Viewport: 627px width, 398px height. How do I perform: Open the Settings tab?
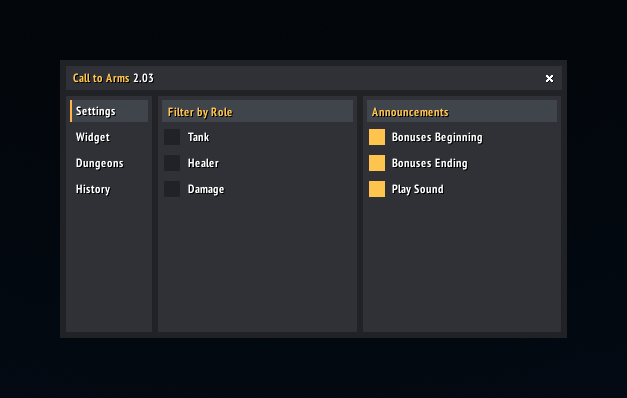(x=109, y=111)
